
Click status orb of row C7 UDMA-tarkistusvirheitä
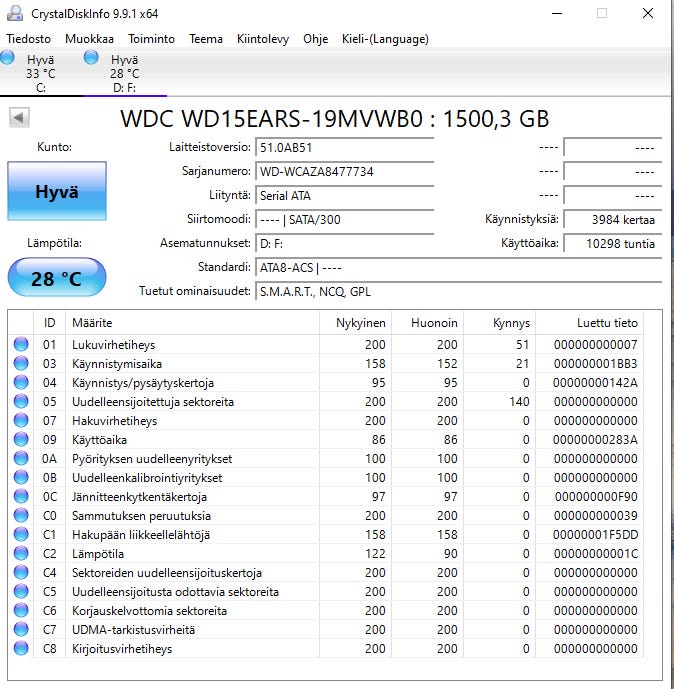click(21, 629)
